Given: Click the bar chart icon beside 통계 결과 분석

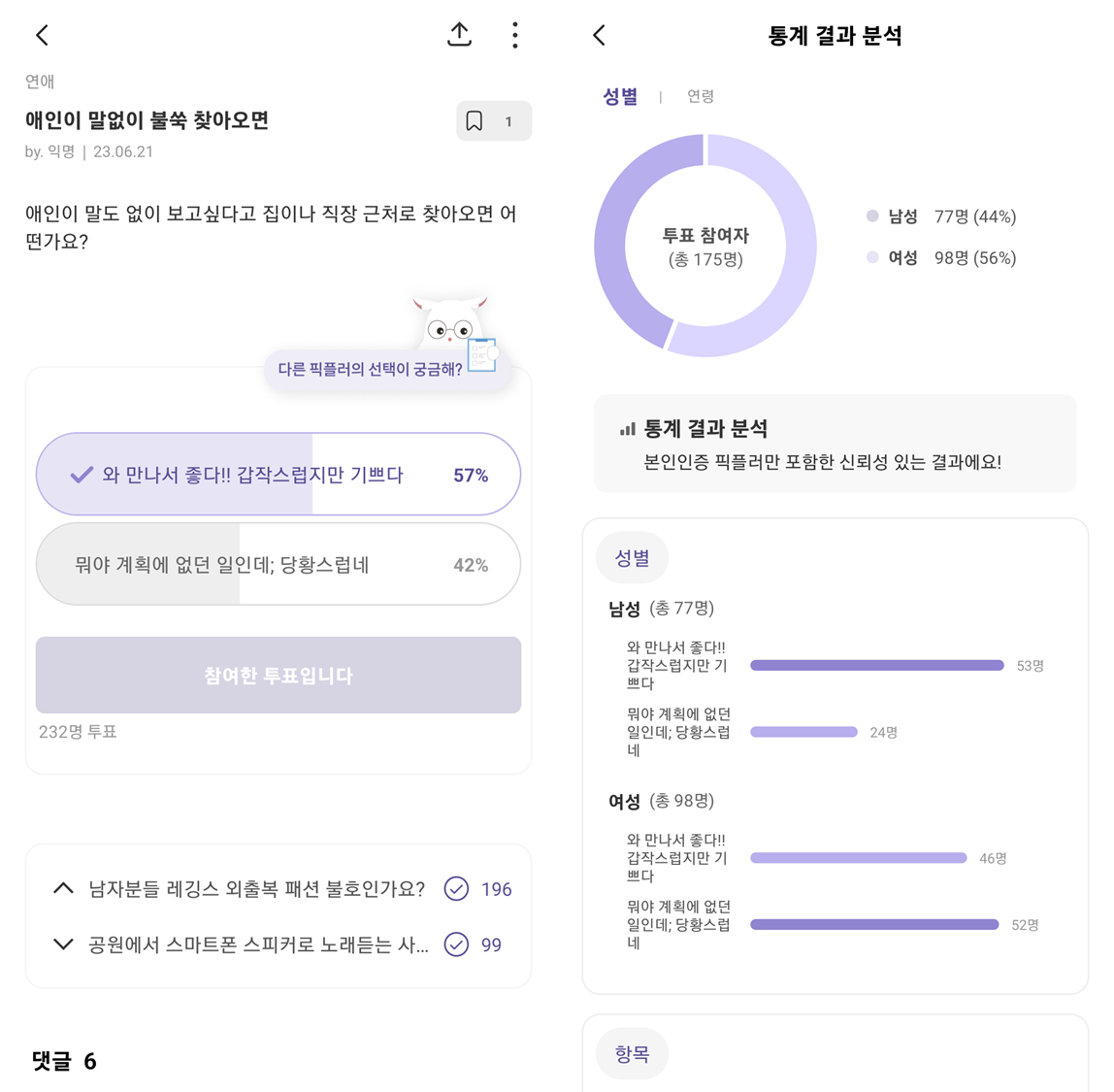Looking at the screenshot, I should point(627,428).
